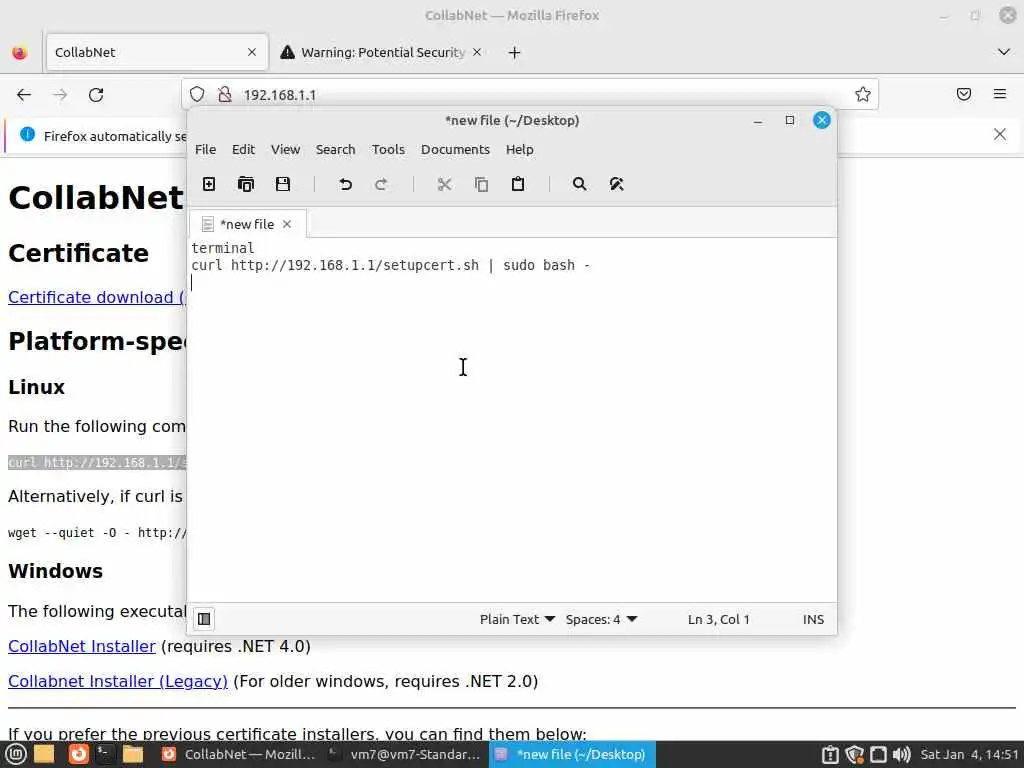
Task: Switch to vm7@vm7-Standard terminal taskbar window
Action: 404,754
